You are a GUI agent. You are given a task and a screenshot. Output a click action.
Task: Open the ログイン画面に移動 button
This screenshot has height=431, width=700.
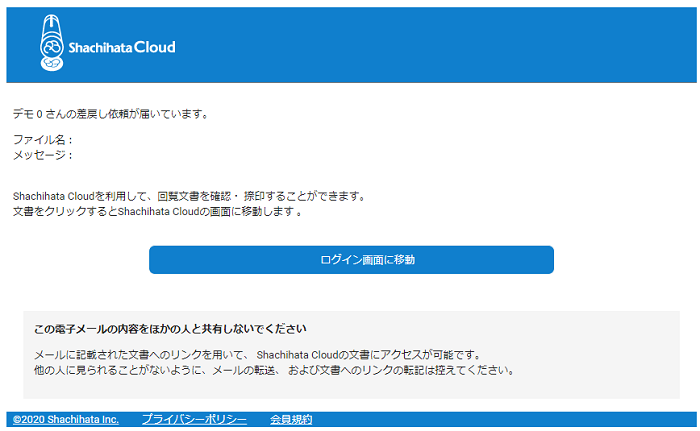pyautogui.click(x=351, y=259)
